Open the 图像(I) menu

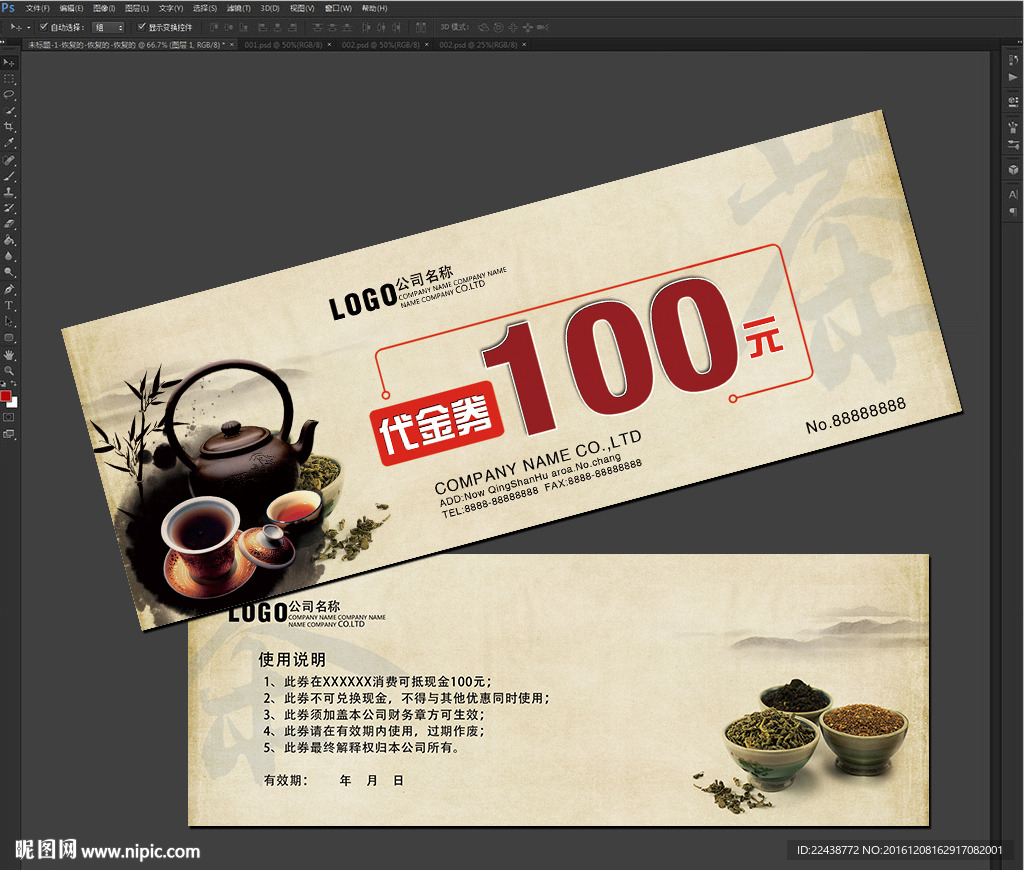click(104, 8)
